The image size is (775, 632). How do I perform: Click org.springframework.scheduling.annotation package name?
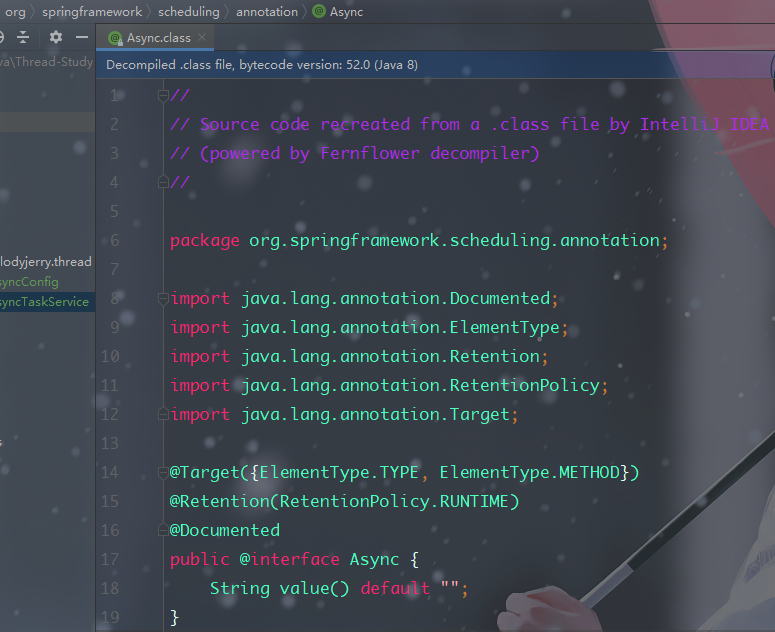[x=455, y=241]
